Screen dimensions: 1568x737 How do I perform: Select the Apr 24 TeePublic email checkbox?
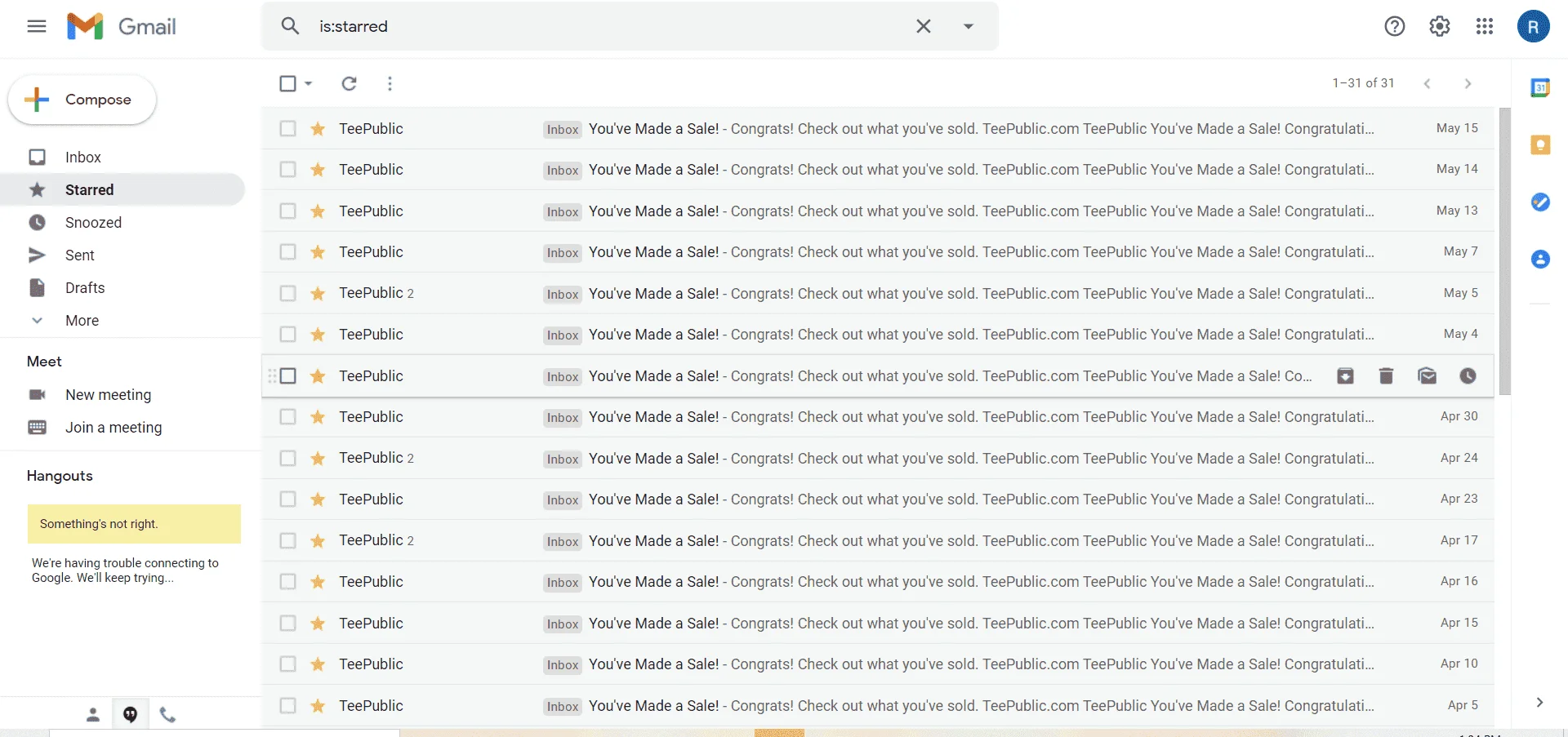(x=287, y=458)
